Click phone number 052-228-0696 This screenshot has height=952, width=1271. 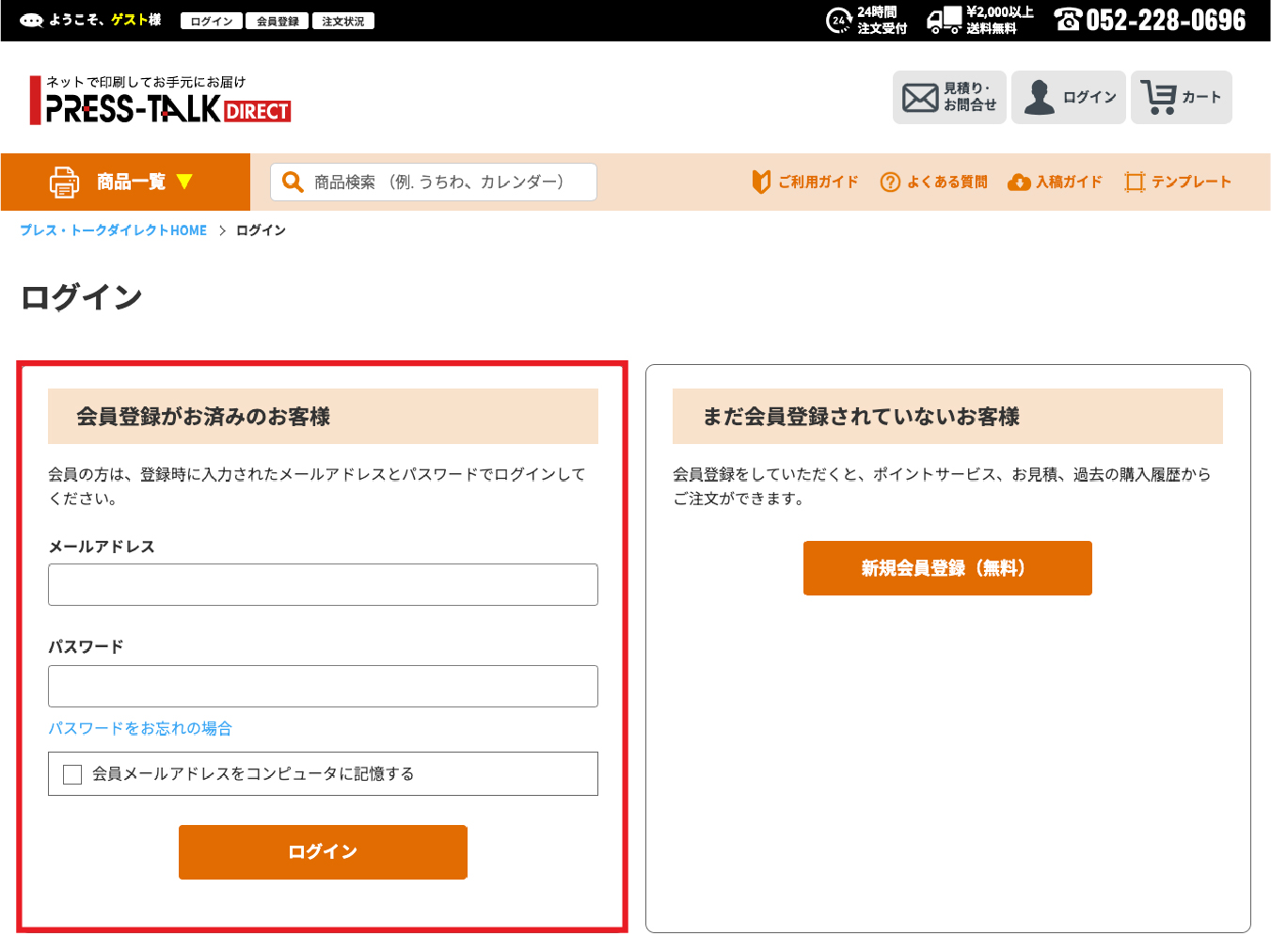(1166, 21)
